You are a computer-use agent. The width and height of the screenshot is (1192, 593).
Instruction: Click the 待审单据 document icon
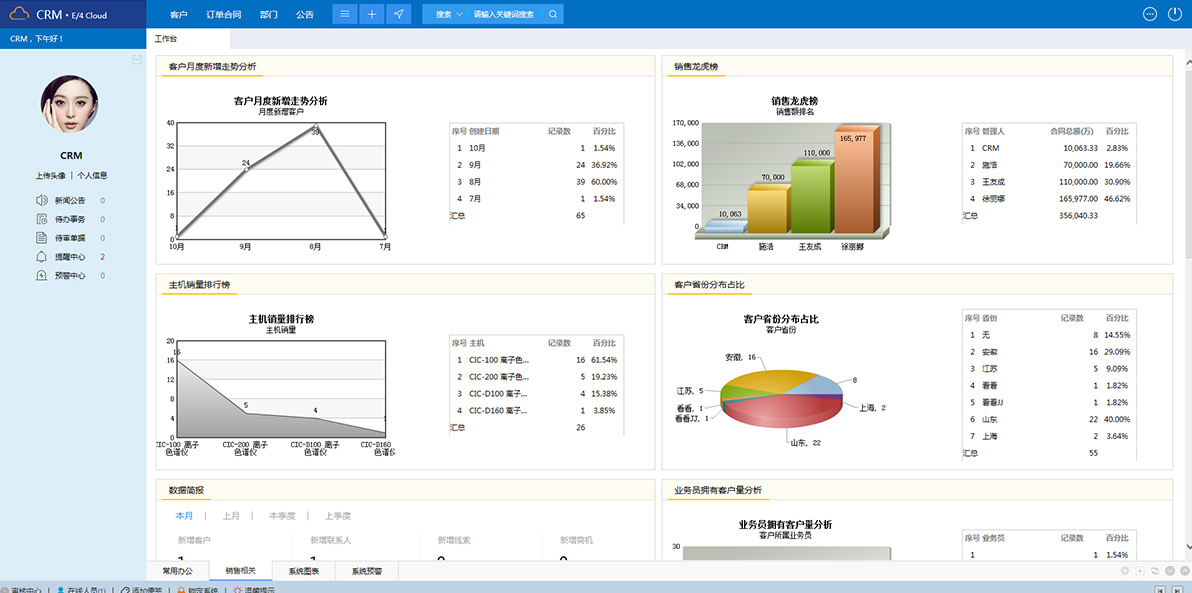point(41,237)
